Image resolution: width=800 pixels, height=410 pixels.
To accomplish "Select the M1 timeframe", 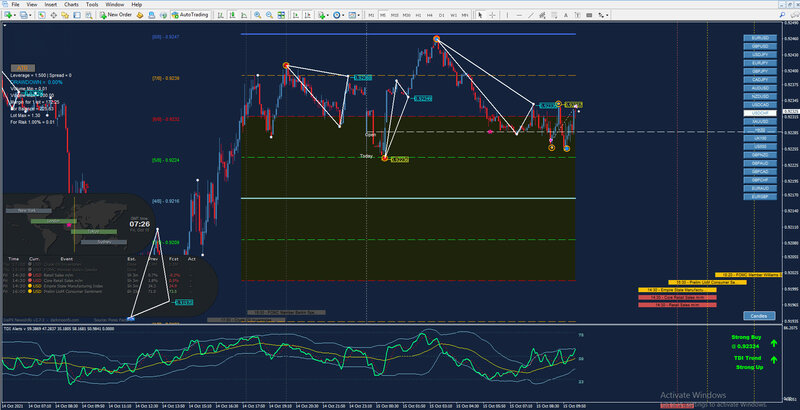I will [371, 15].
